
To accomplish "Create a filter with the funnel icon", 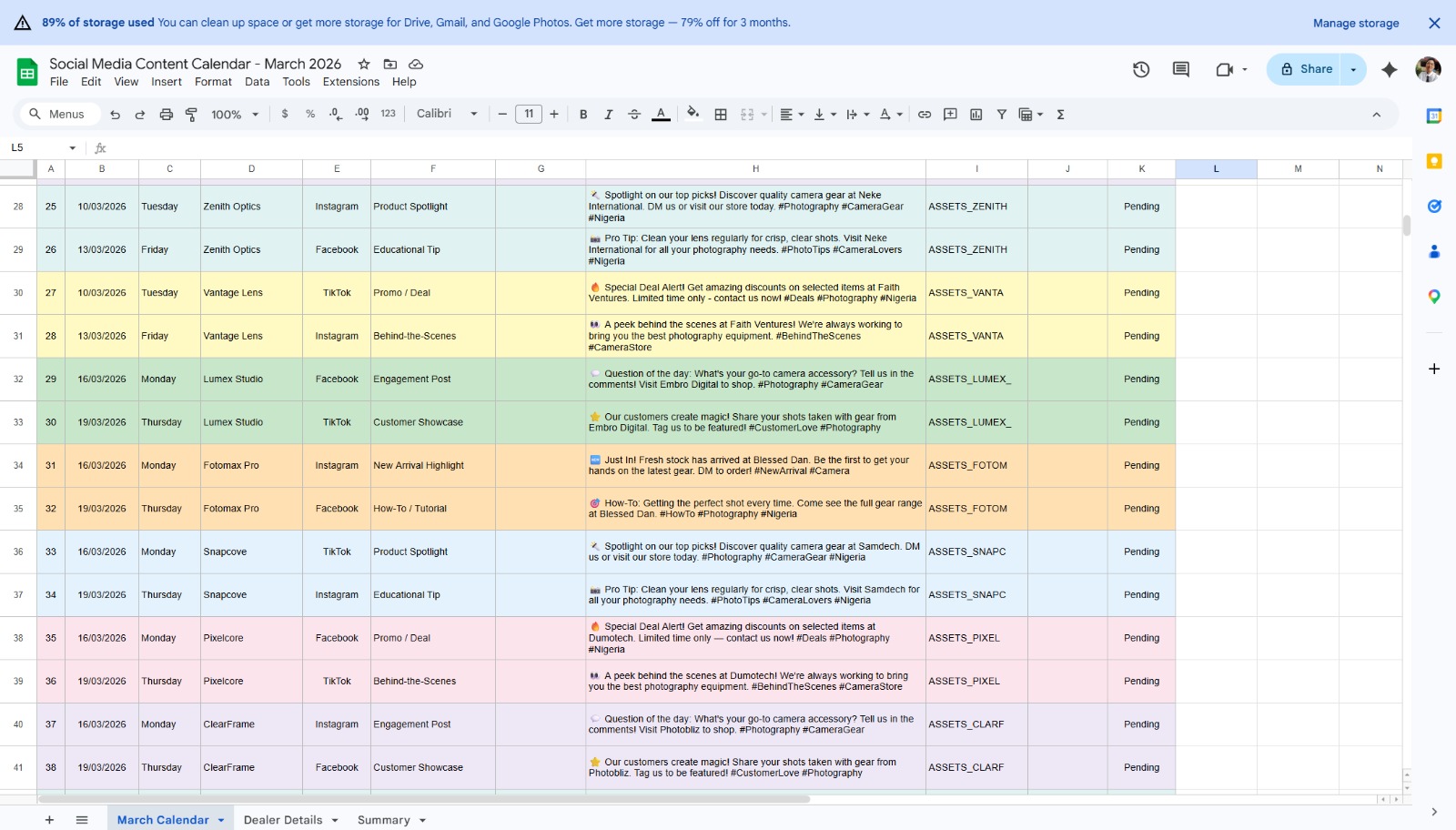I will pos(1001,115).
